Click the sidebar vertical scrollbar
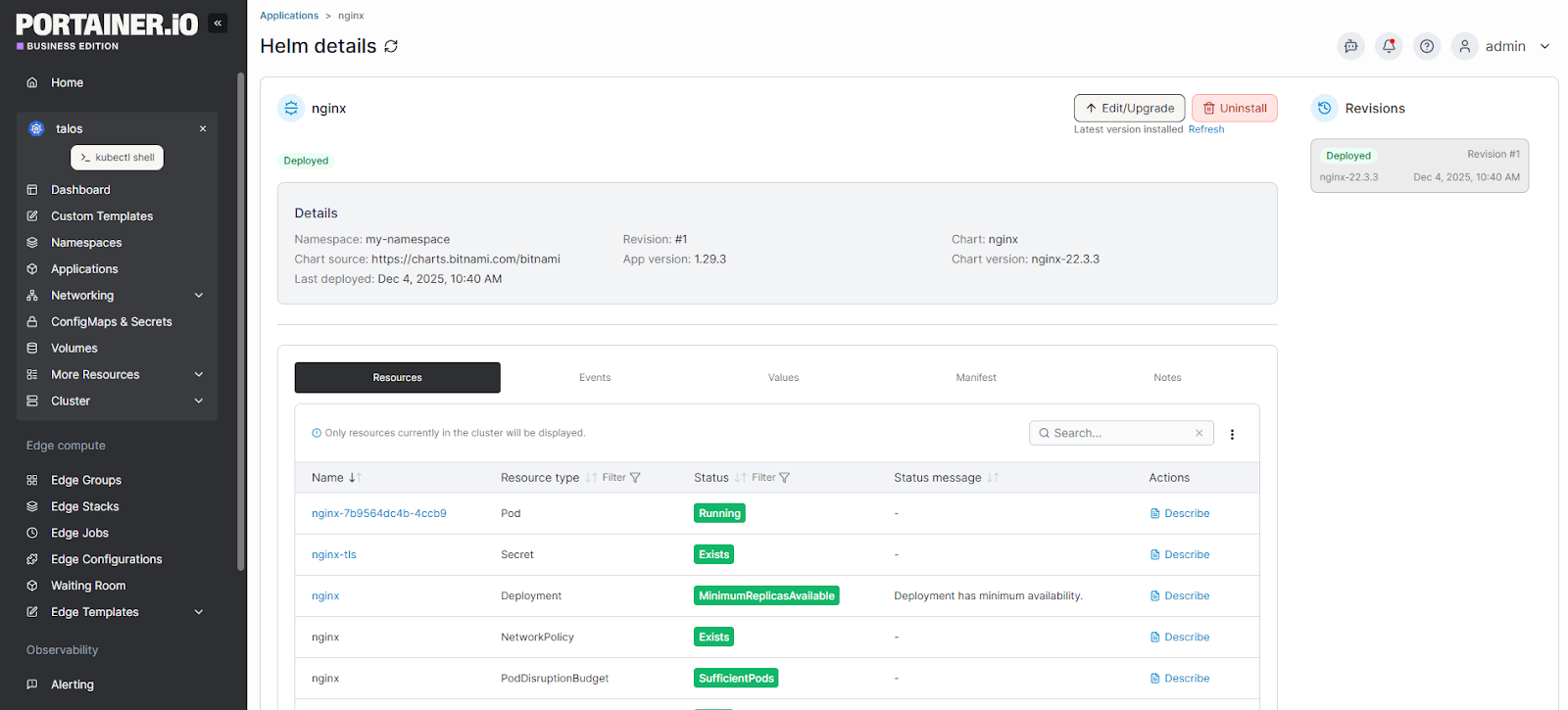 pos(241,321)
